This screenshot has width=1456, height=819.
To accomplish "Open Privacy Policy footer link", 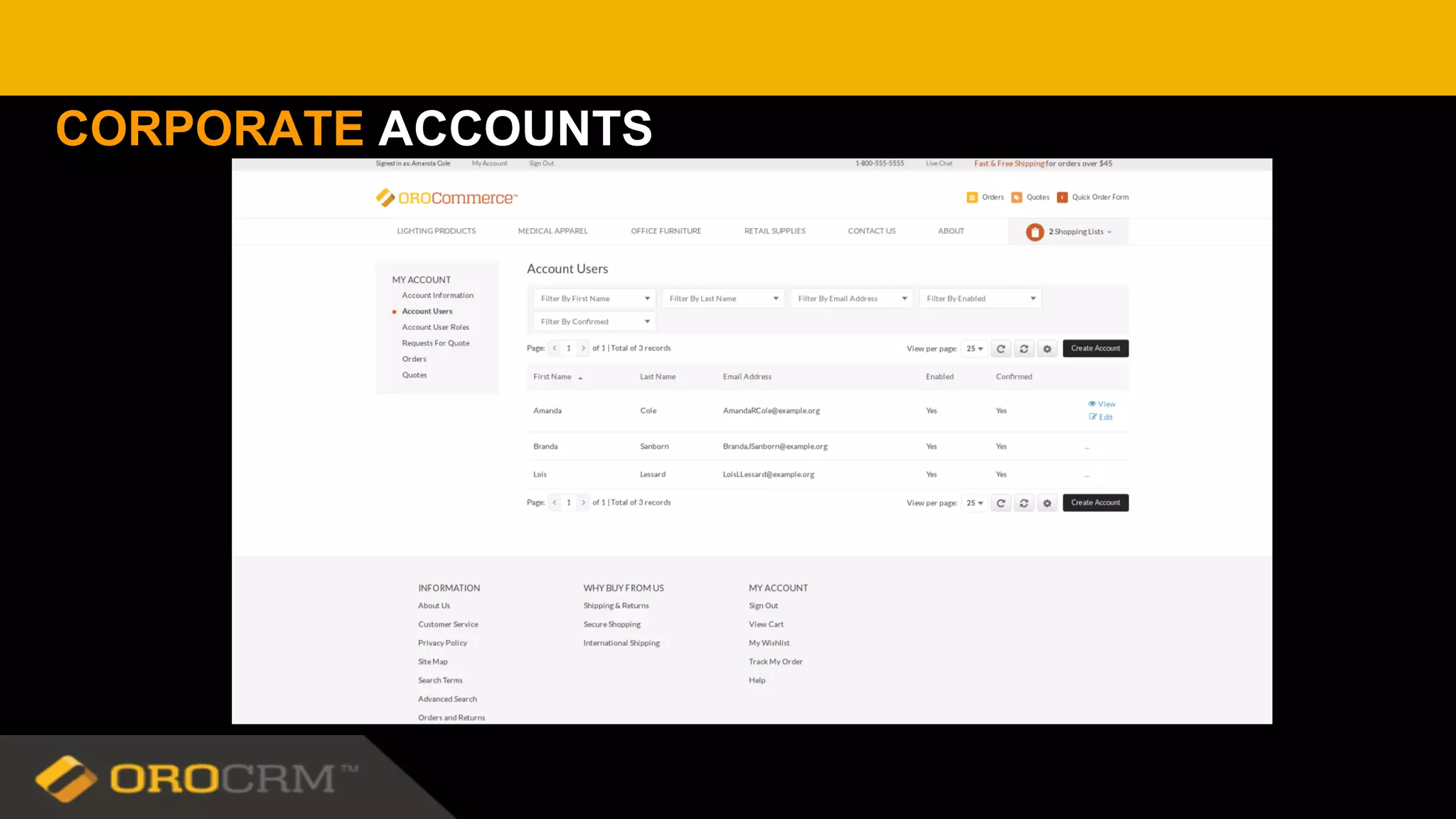I will click(442, 643).
